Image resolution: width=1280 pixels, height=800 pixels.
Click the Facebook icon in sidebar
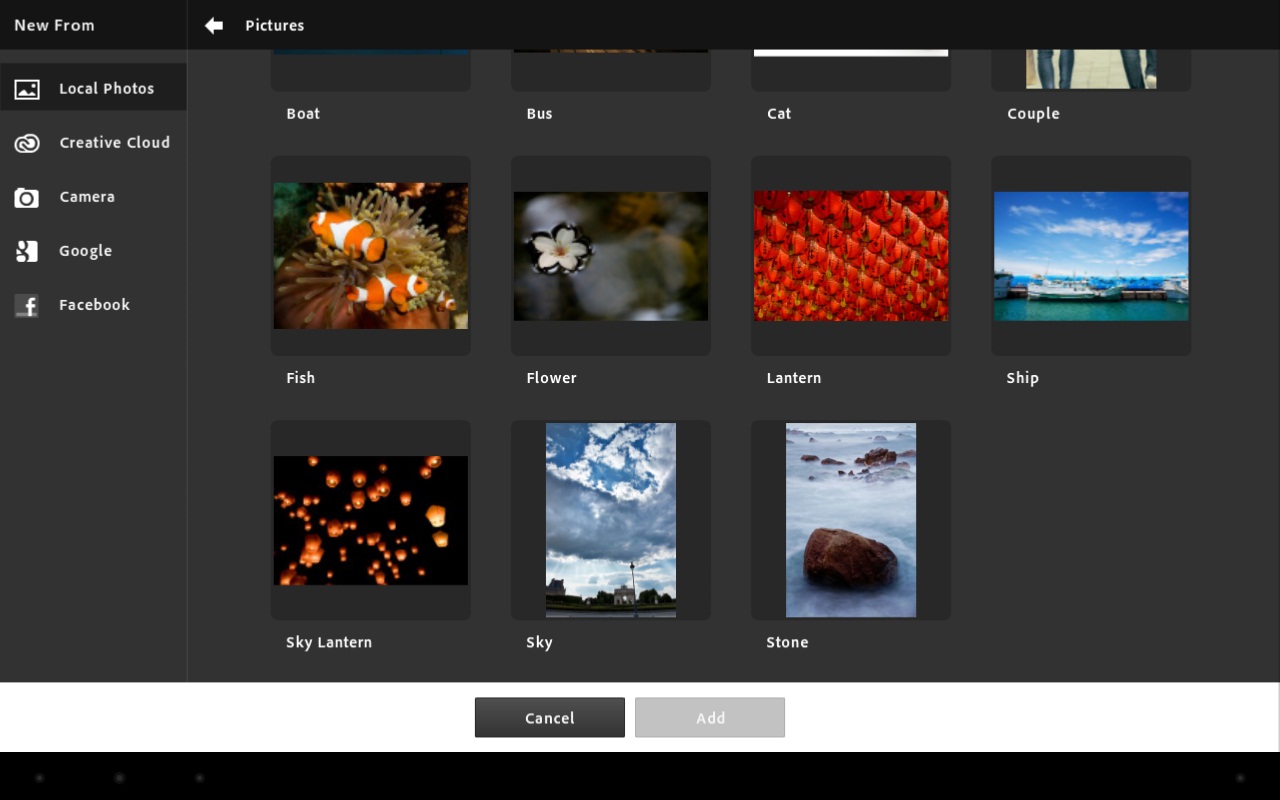(27, 305)
